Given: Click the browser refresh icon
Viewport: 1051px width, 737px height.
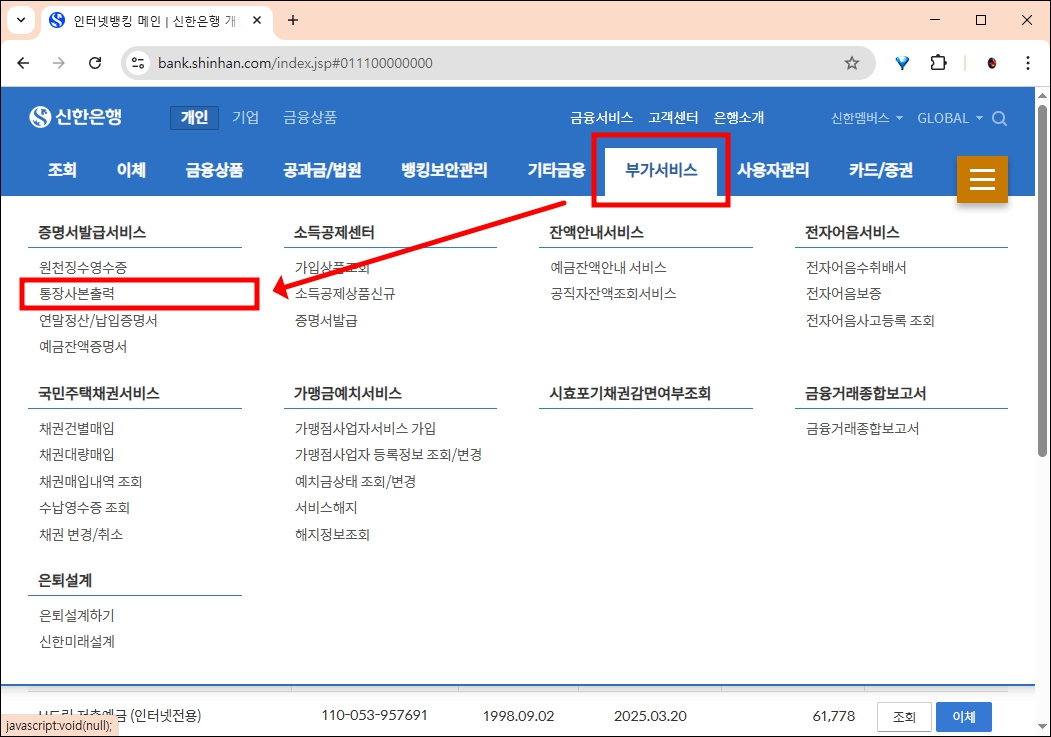Looking at the screenshot, I should pos(95,62).
